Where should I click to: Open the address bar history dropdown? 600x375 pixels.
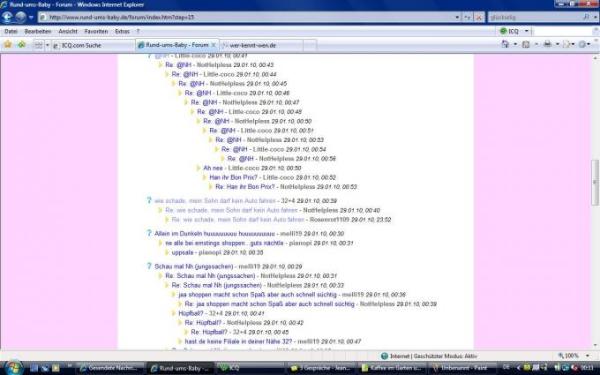click(x=457, y=17)
